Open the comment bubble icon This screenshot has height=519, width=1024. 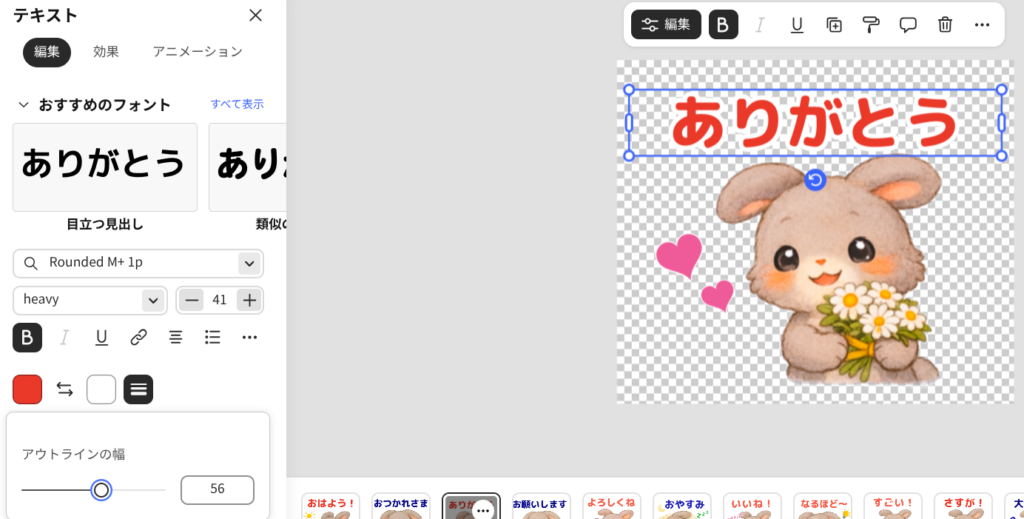pos(908,25)
